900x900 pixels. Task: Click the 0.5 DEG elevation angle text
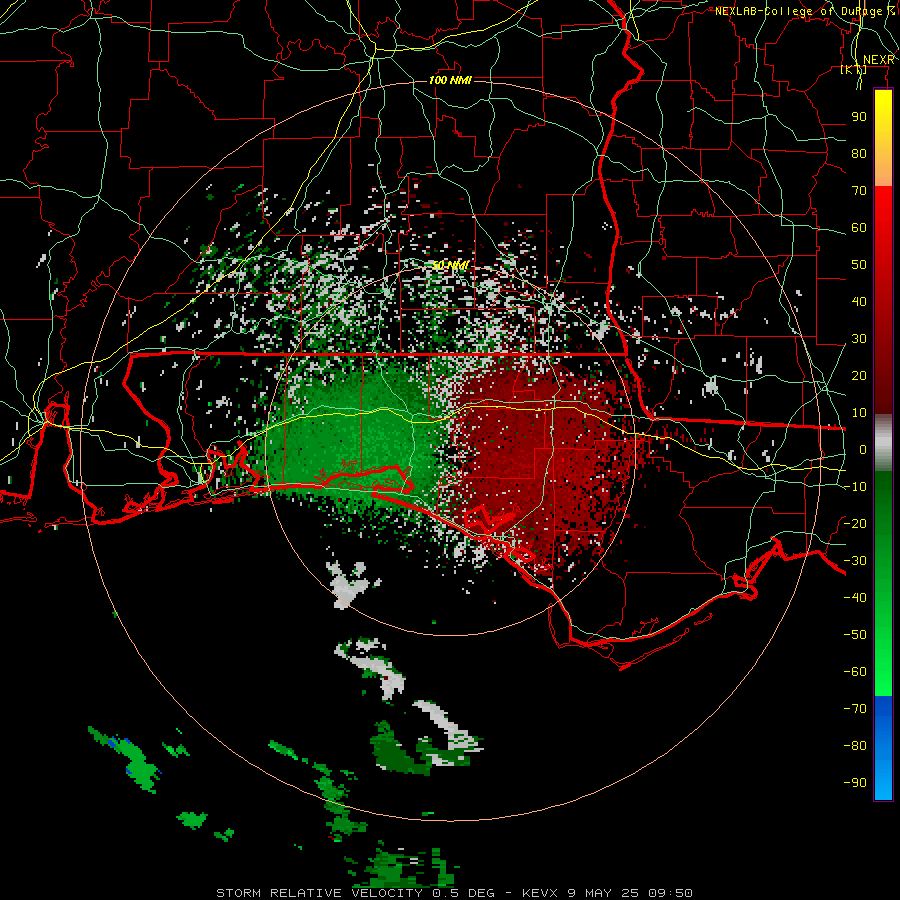click(463, 893)
